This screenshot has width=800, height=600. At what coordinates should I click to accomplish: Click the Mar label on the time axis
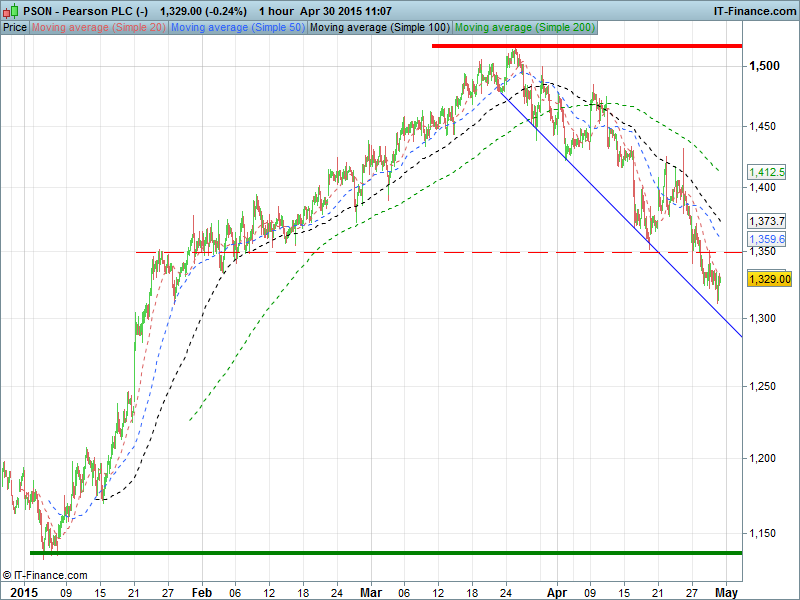pyautogui.click(x=371, y=591)
